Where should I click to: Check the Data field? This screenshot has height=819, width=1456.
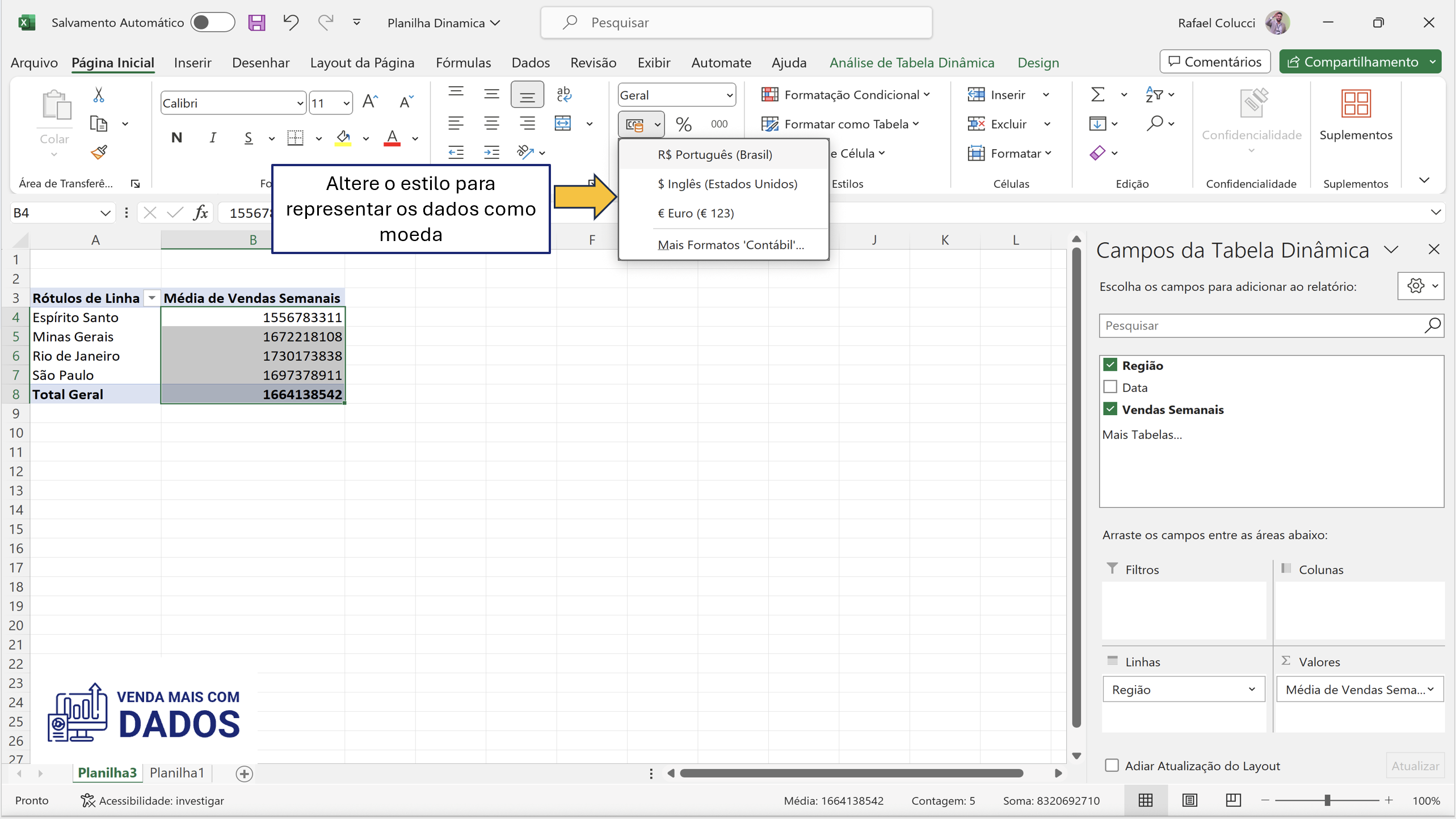pyautogui.click(x=1110, y=386)
